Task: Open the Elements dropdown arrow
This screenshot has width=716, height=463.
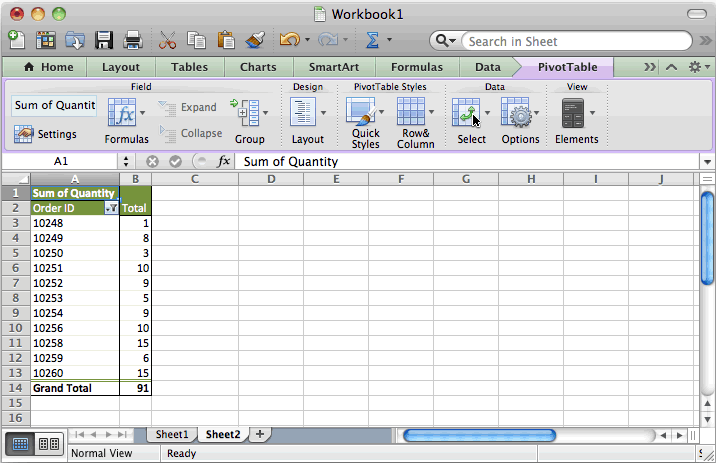Action: point(592,112)
